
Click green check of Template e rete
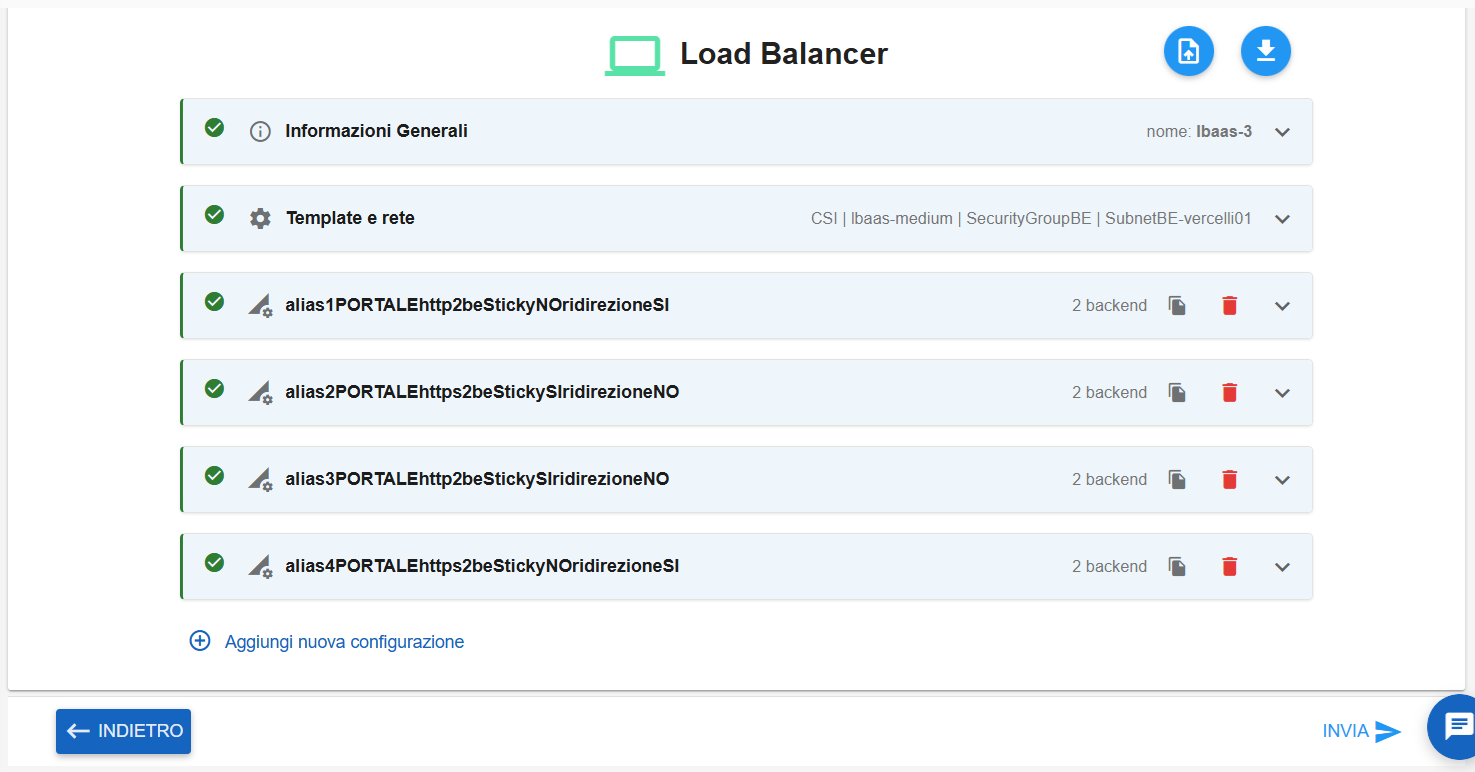[214, 215]
